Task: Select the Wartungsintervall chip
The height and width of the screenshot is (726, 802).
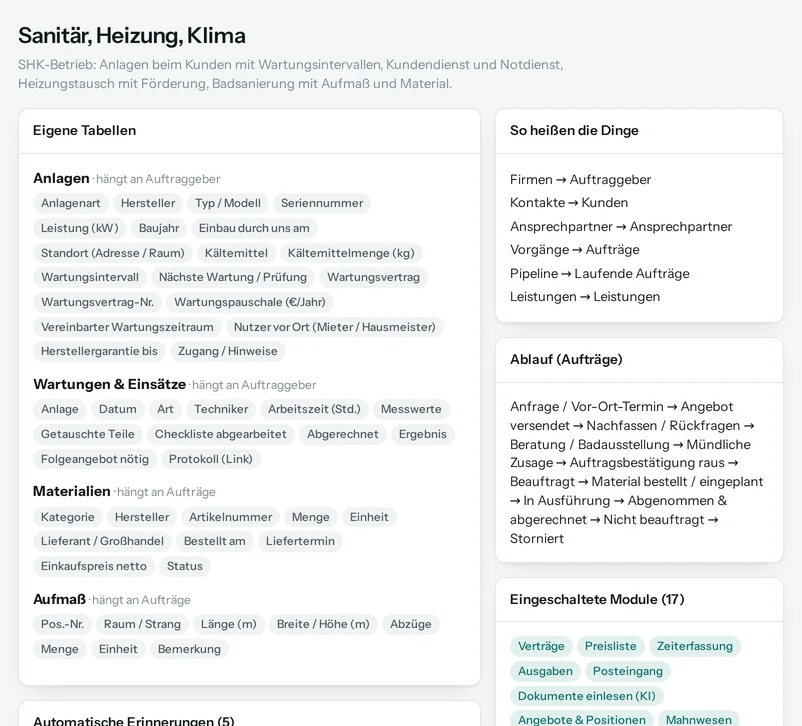Action: [x=90, y=277]
